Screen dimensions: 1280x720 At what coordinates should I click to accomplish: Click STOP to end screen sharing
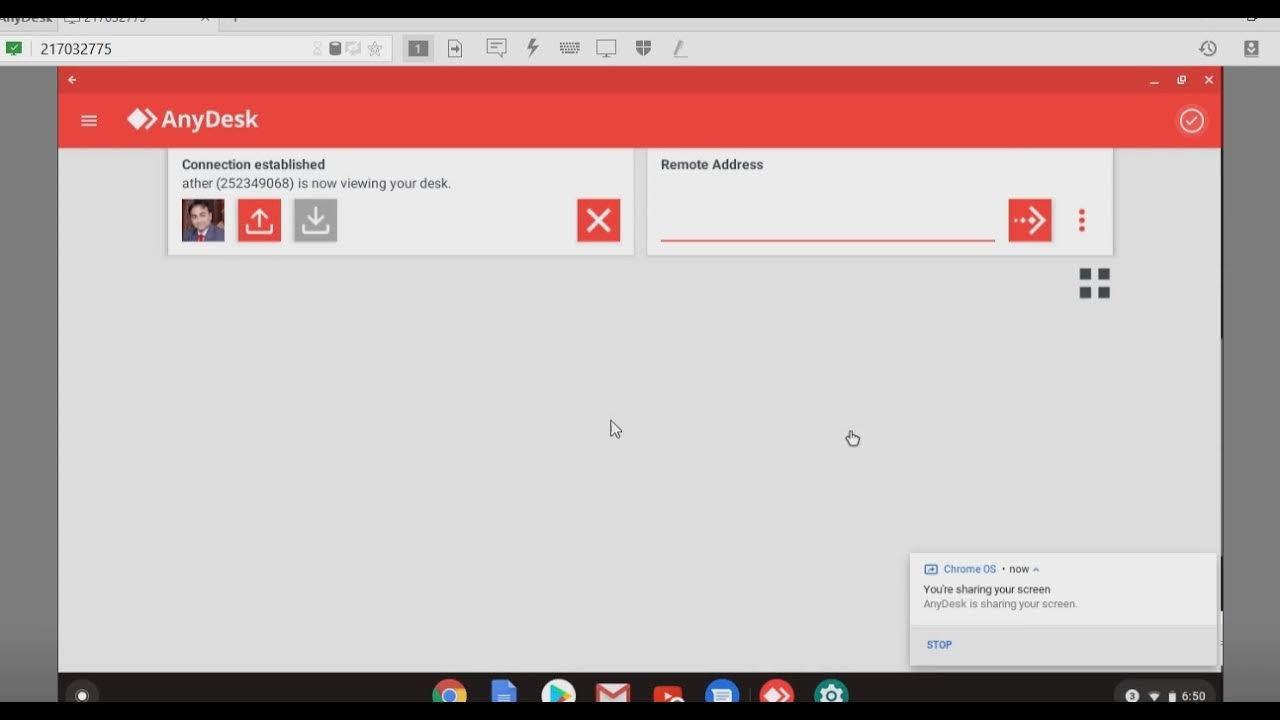938,645
